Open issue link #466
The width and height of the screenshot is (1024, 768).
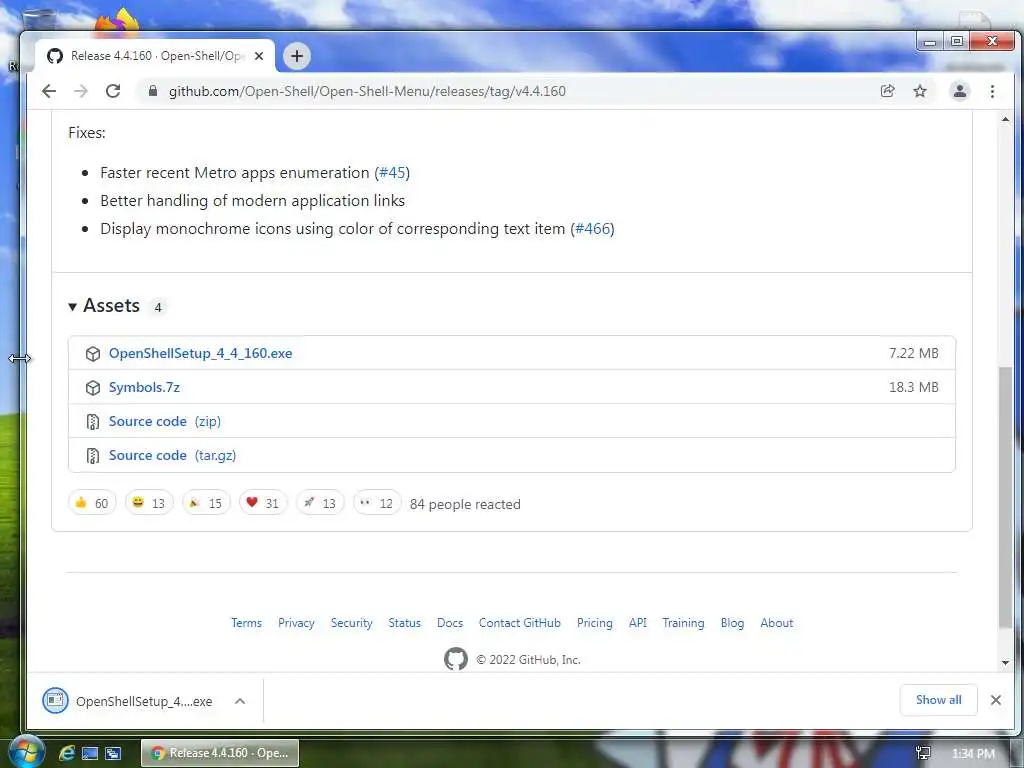(592, 229)
